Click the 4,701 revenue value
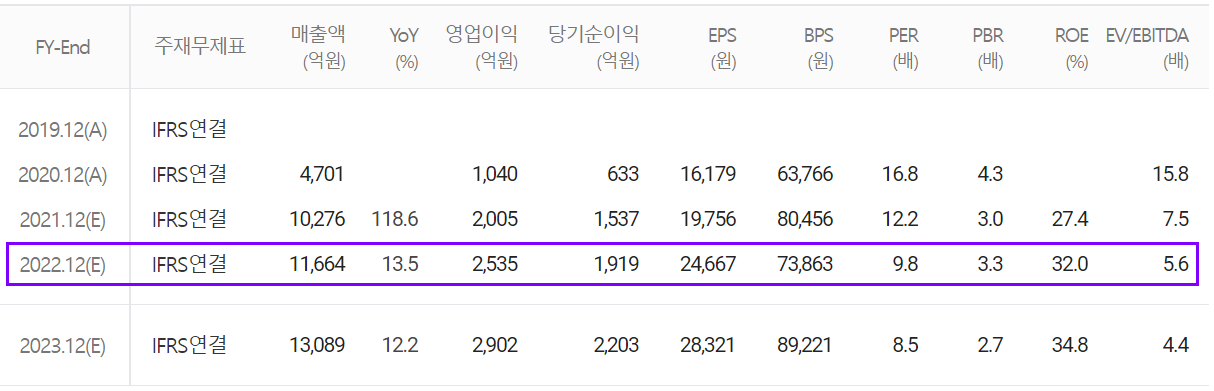This screenshot has height=391, width=1214. coord(322,174)
